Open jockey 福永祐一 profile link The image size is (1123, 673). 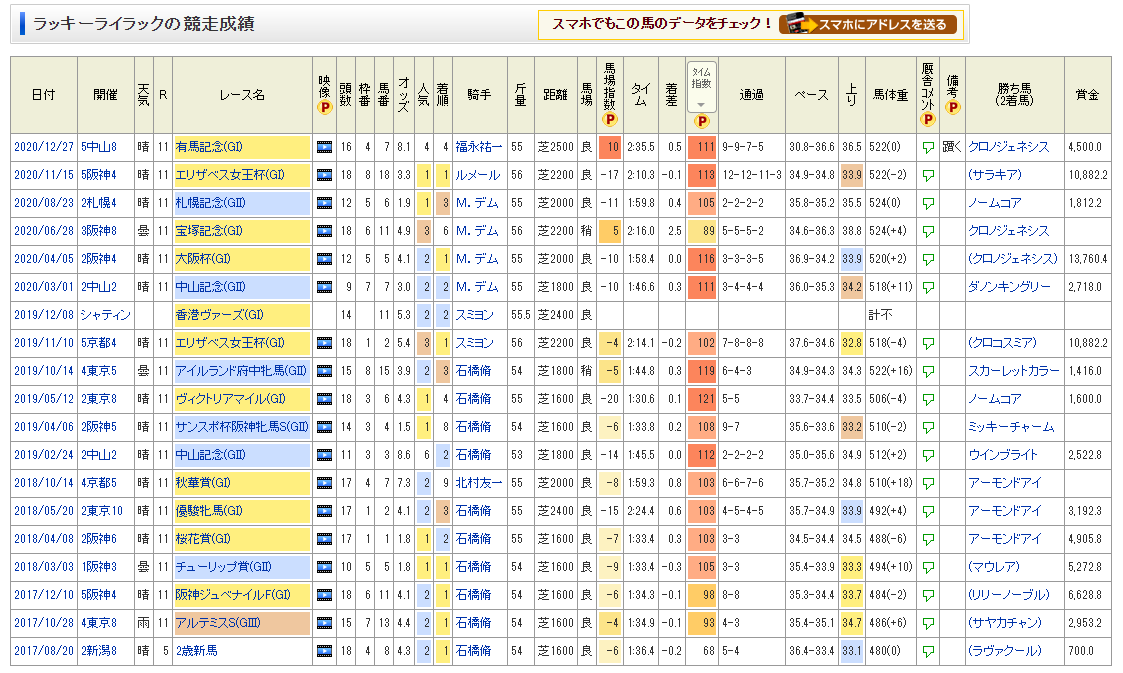478,147
